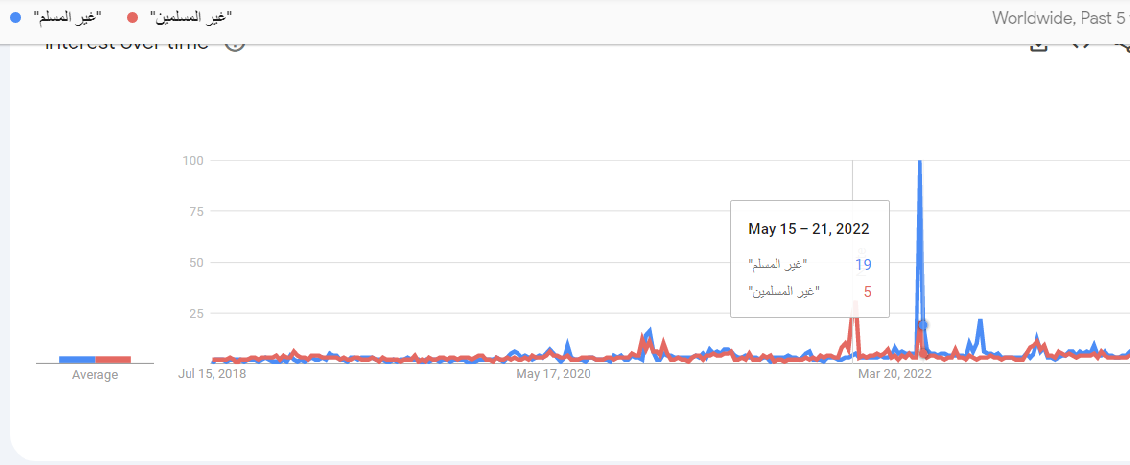The height and width of the screenshot is (465, 1130).
Task: Click the highlighted data point on blue line
Action: coord(923,325)
